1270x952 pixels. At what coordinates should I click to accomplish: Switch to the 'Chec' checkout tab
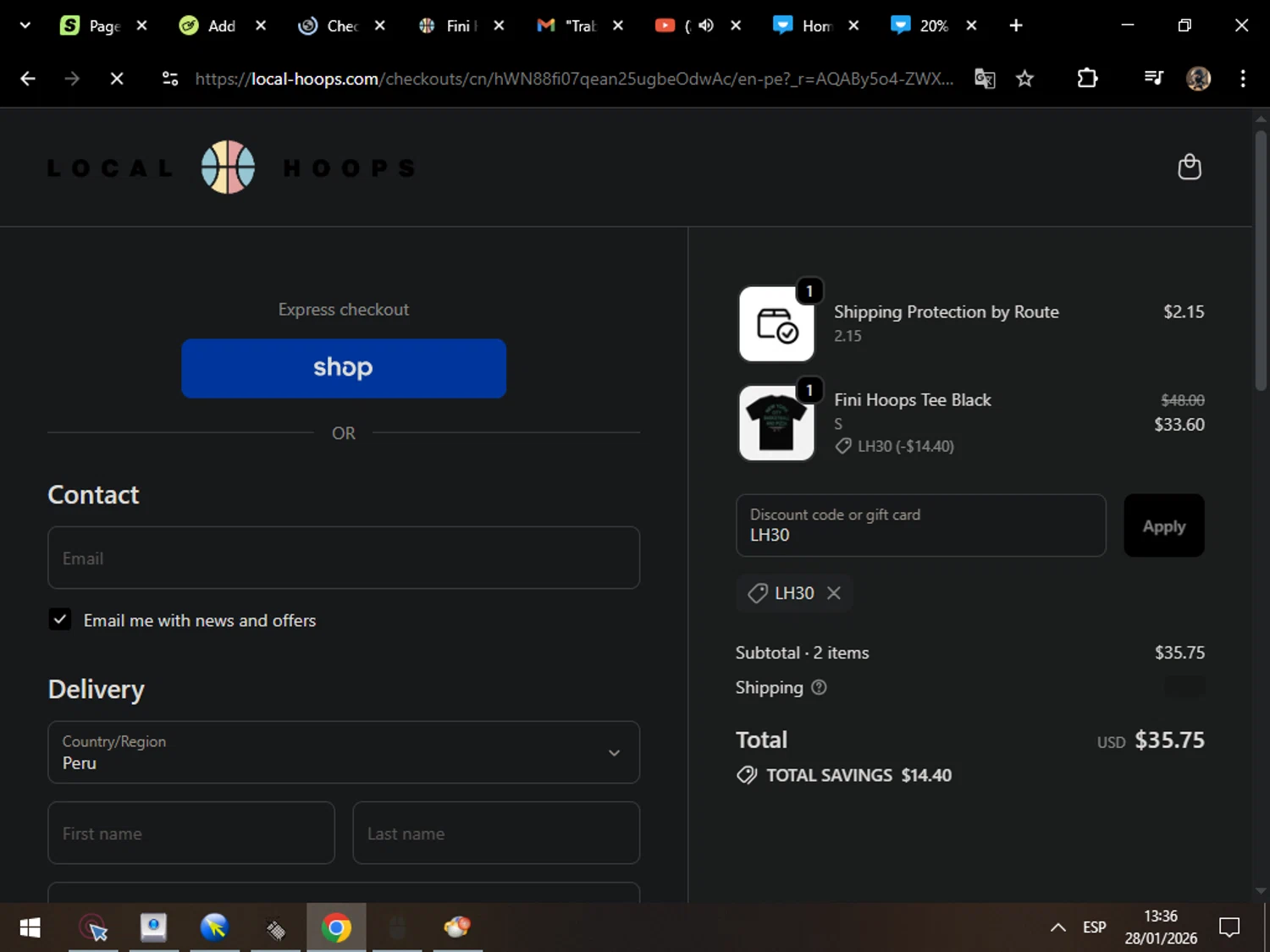point(329,25)
